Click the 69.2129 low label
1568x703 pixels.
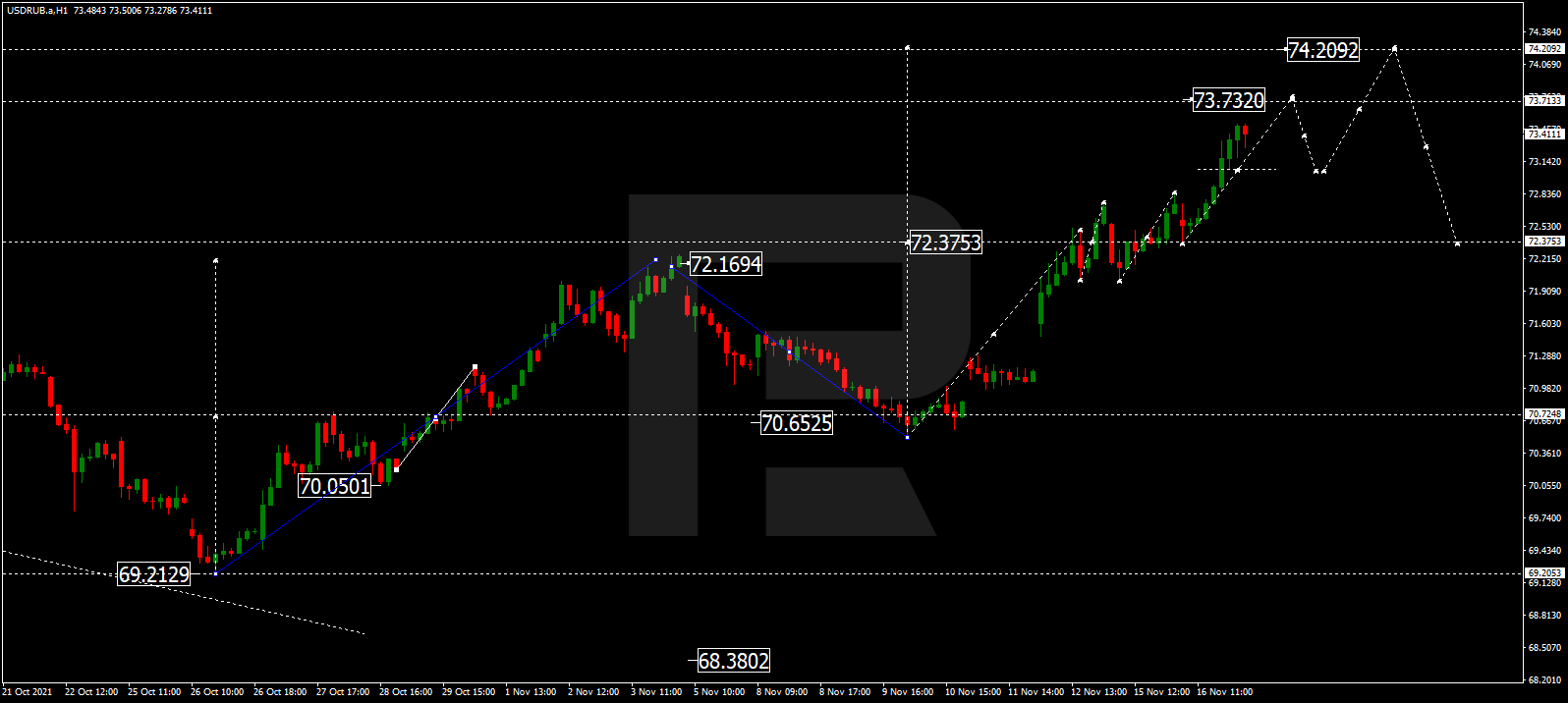[x=153, y=574]
